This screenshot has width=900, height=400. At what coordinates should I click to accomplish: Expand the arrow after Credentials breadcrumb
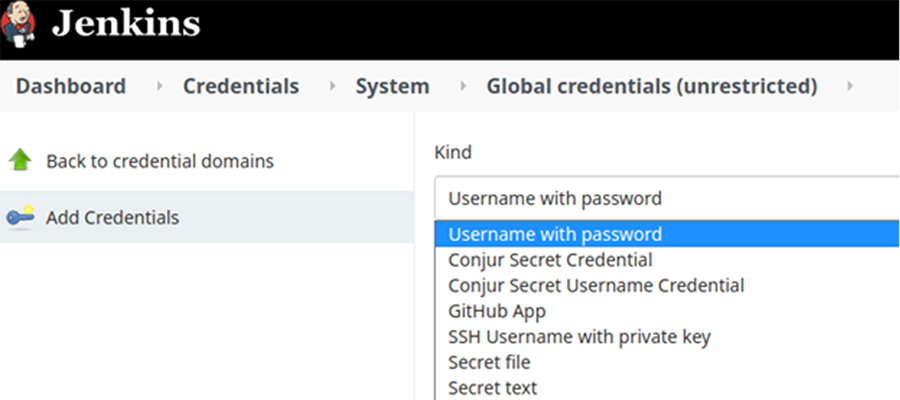(x=332, y=87)
